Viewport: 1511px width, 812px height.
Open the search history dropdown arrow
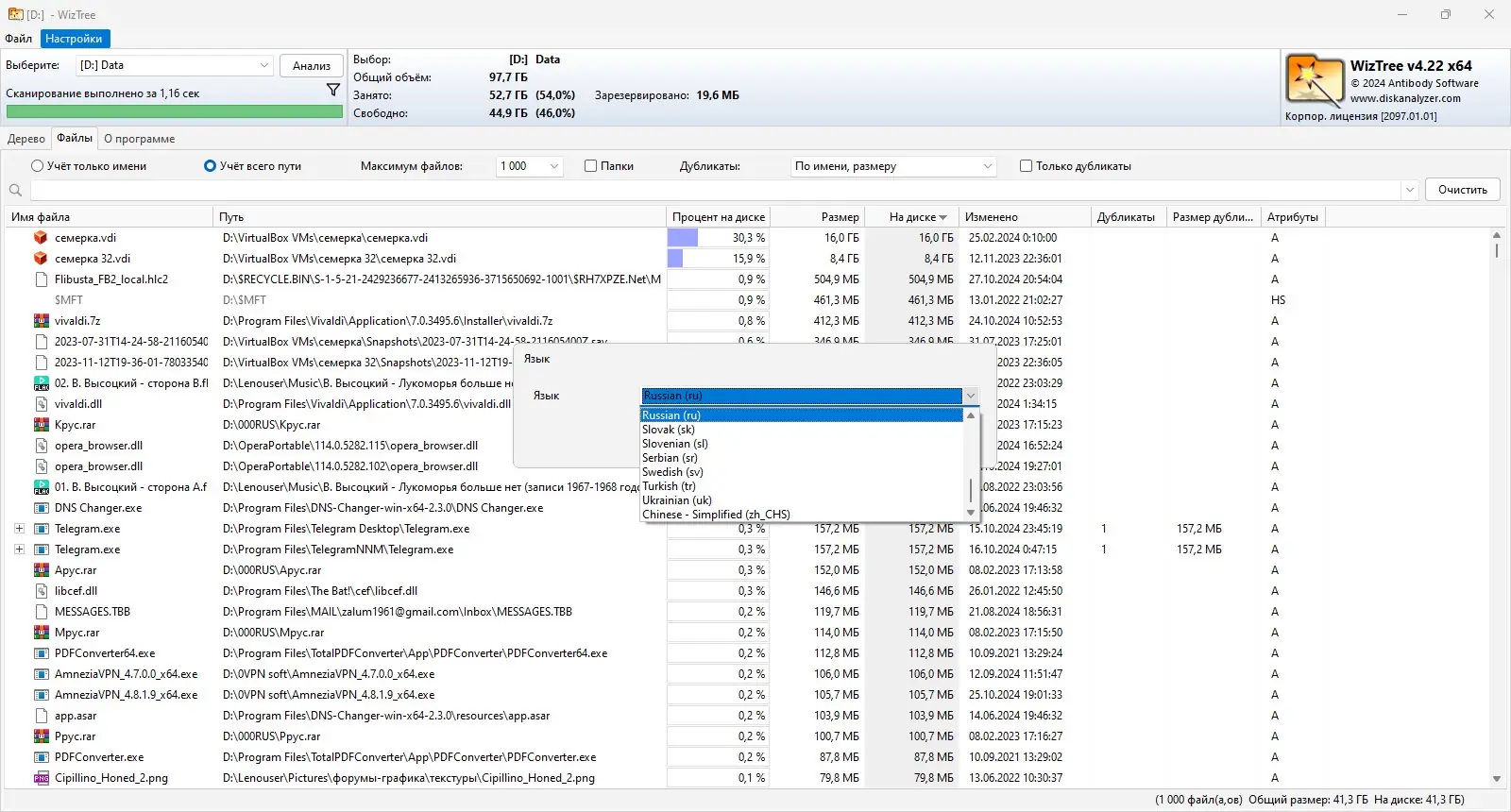coord(1410,190)
